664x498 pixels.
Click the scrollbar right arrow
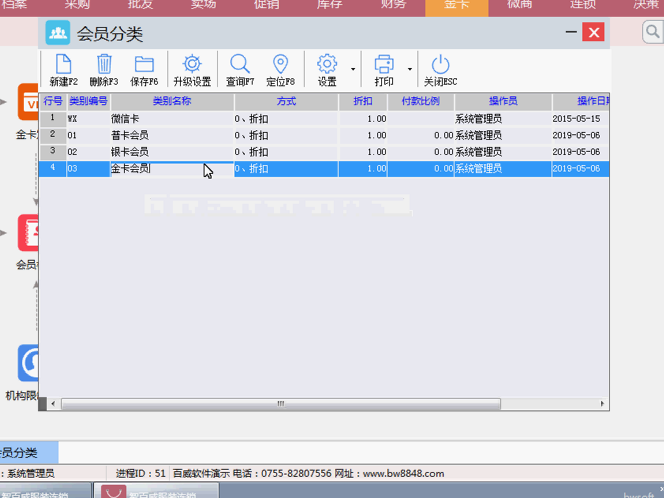[602, 404]
